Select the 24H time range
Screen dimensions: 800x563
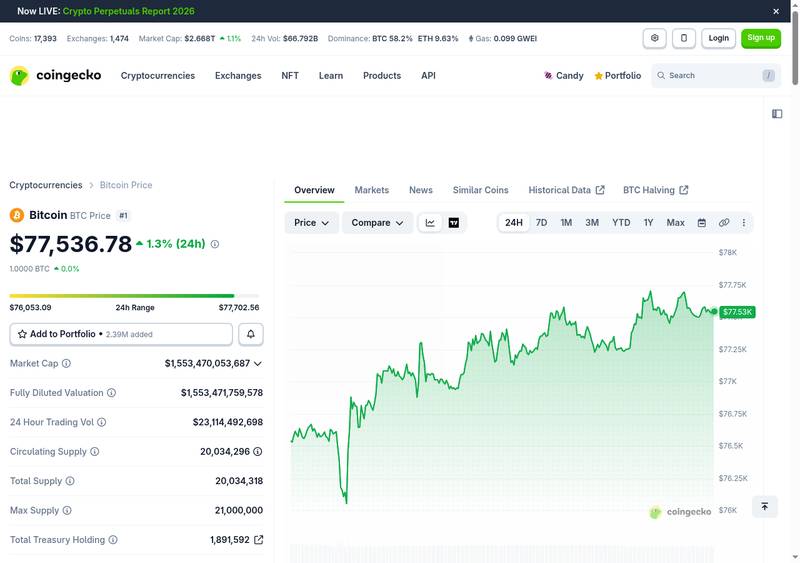[x=513, y=223]
